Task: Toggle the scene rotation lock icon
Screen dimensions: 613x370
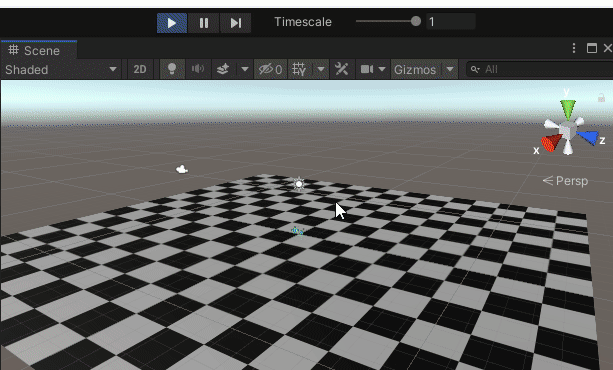Action: point(601,97)
